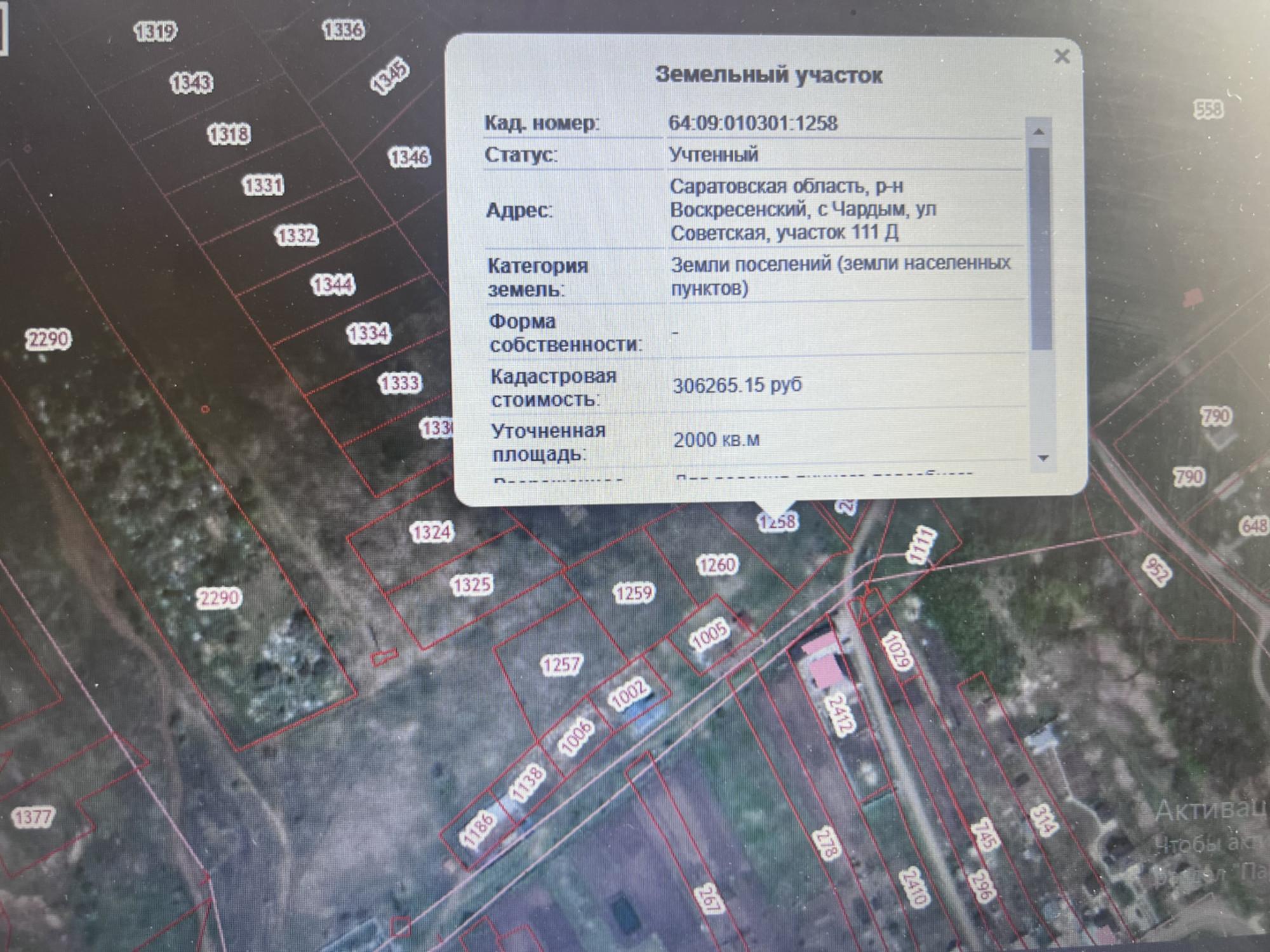The width and height of the screenshot is (1270, 952).
Task: Select parcel 745 on map
Action: [x=984, y=835]
